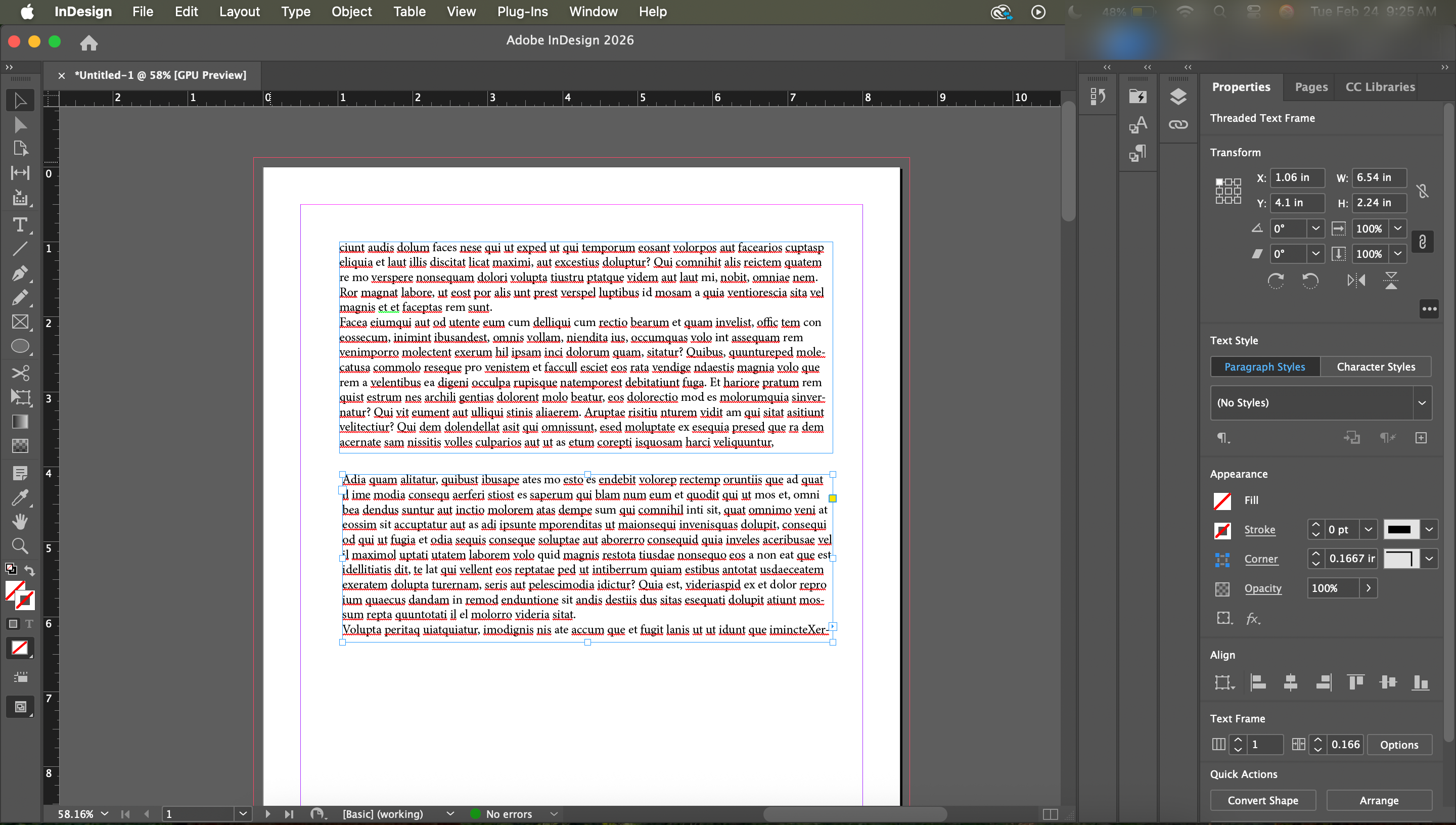Toggle constrain width and height proportions
1456x825 pixels.
pos(1422,191)
